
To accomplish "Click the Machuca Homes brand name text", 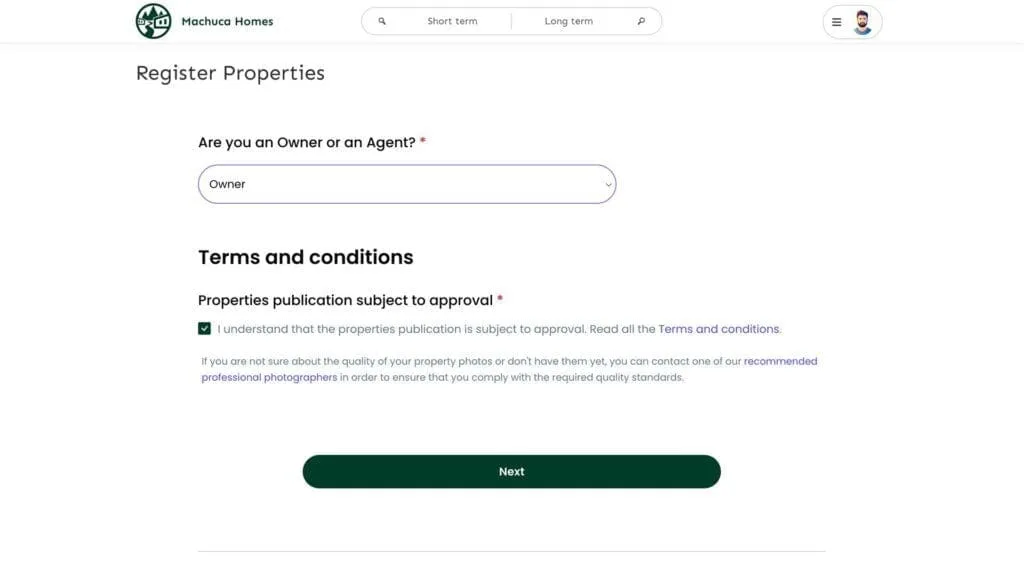I will click(227, 22).
